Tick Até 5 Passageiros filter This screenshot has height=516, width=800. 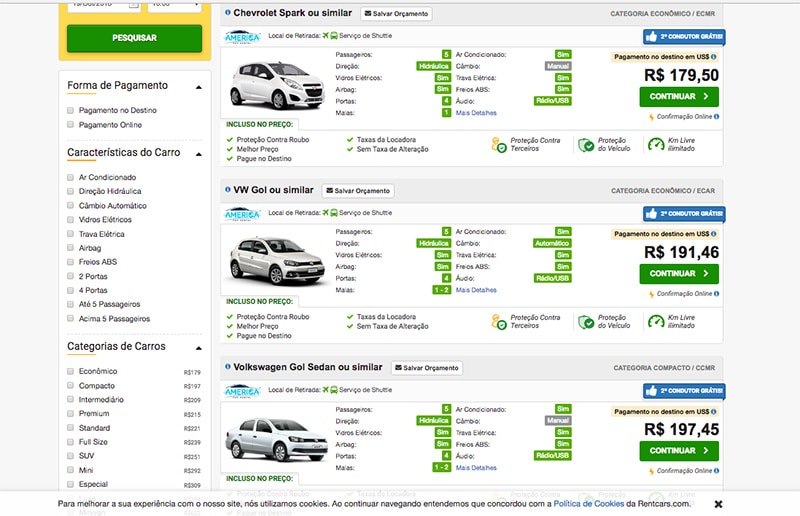pos(70,304)
